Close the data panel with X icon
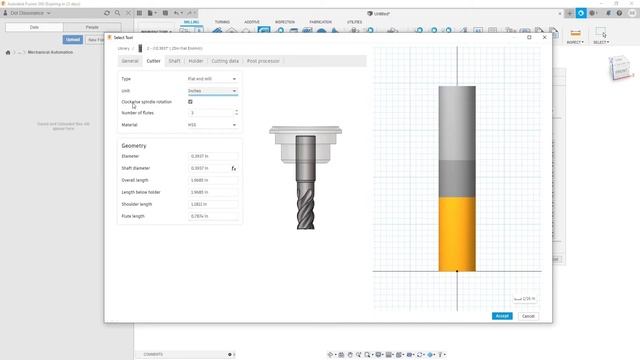Screen dimensions: 640x360 click(129, 13)
